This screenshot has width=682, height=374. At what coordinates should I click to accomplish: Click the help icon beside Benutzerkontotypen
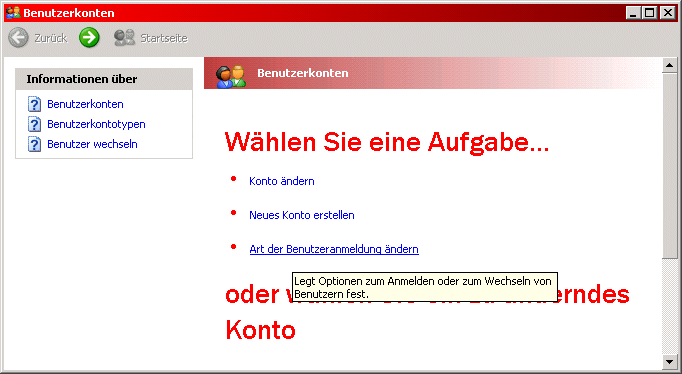34,124
